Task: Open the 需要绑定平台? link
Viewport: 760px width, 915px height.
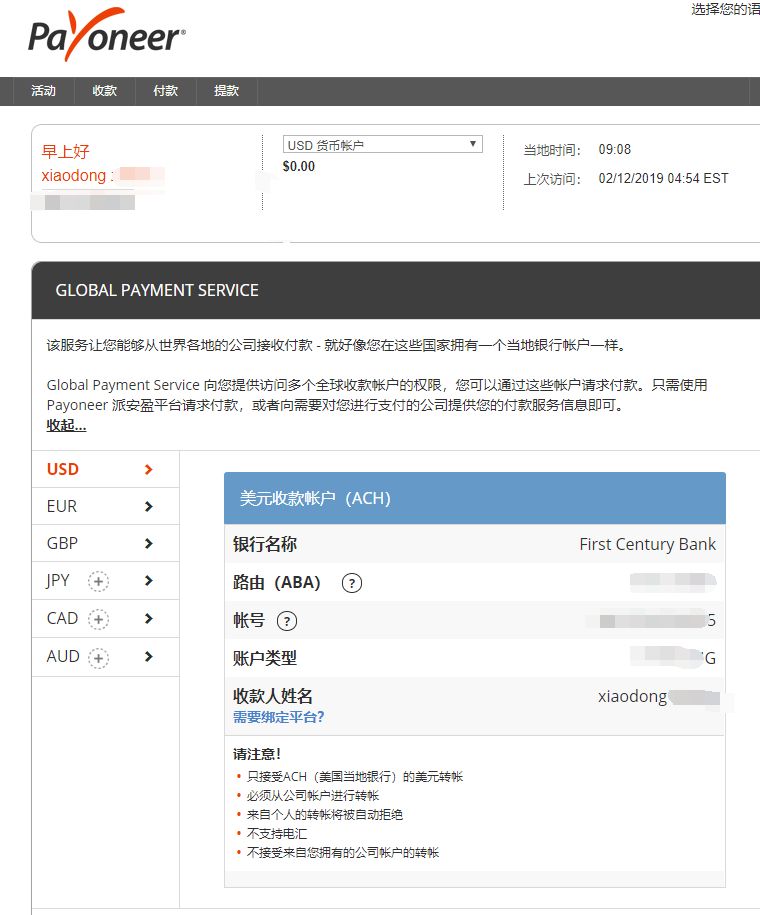Action: coord(278,717)
